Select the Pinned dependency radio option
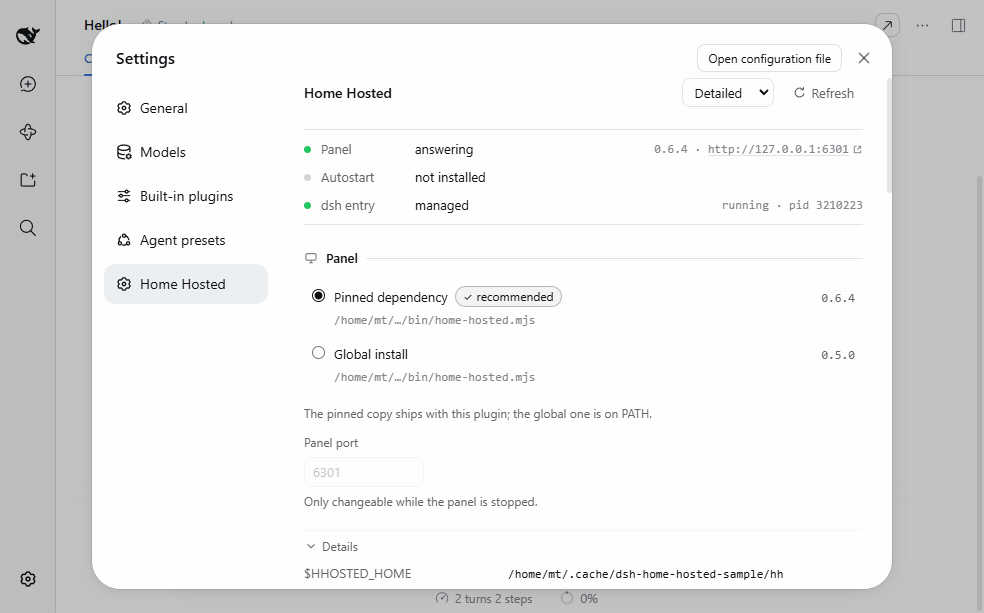Viewport: 984px width, 613px height. [x=319, y=296]
